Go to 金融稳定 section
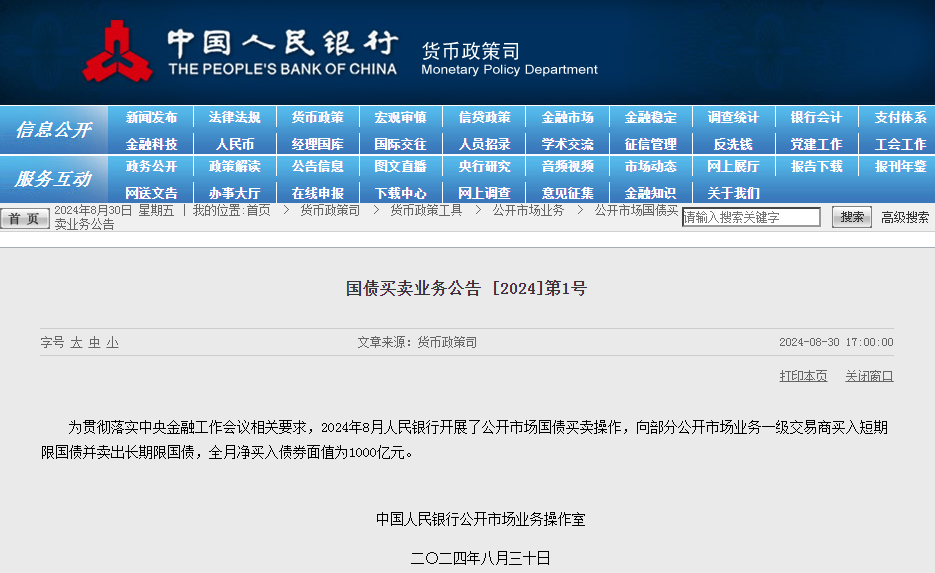This screenshot has width=935, height=573. pyautogui.click(x=650, y=117)
